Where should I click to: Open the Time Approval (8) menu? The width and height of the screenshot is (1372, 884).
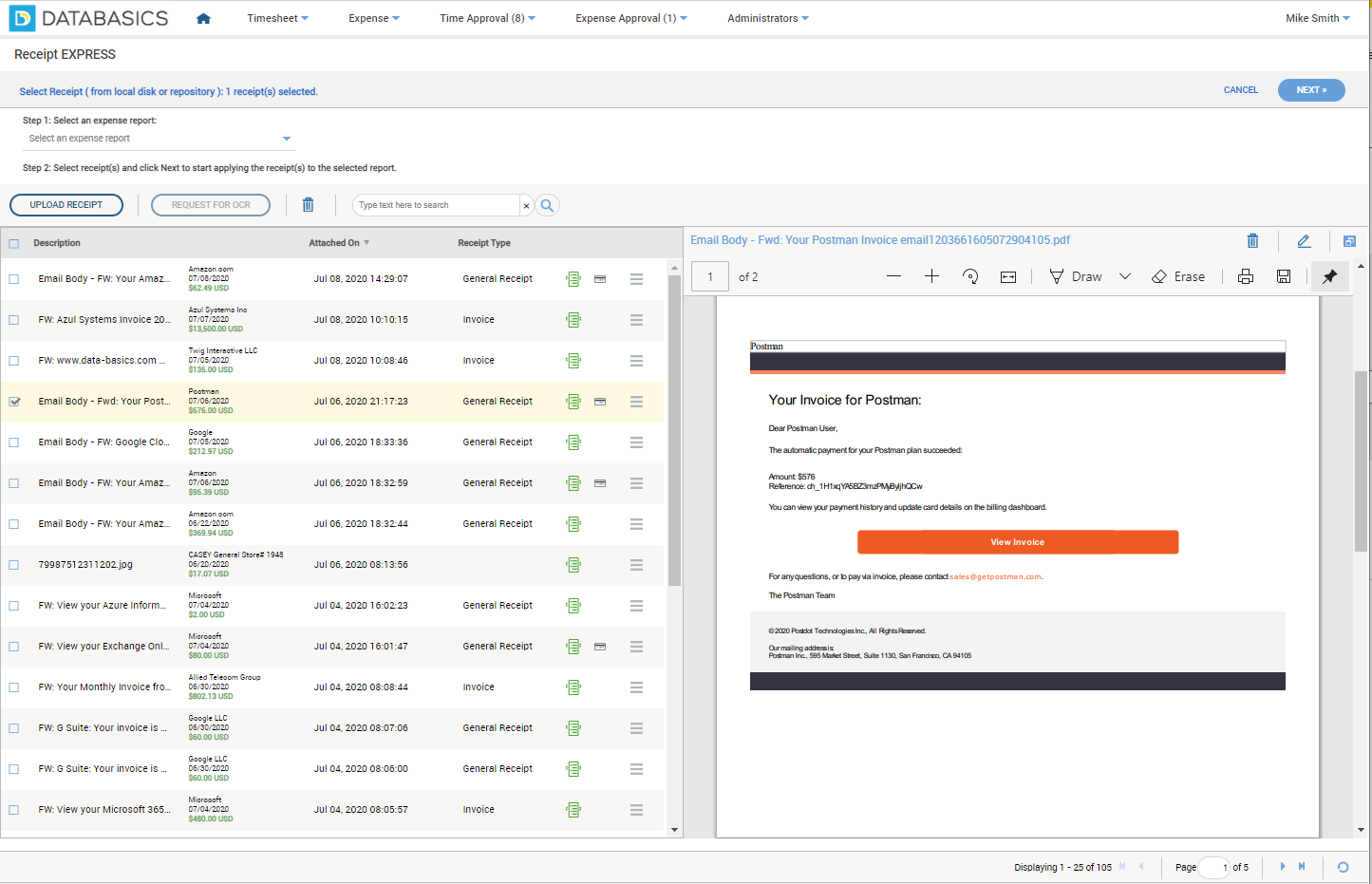point(487,18)
